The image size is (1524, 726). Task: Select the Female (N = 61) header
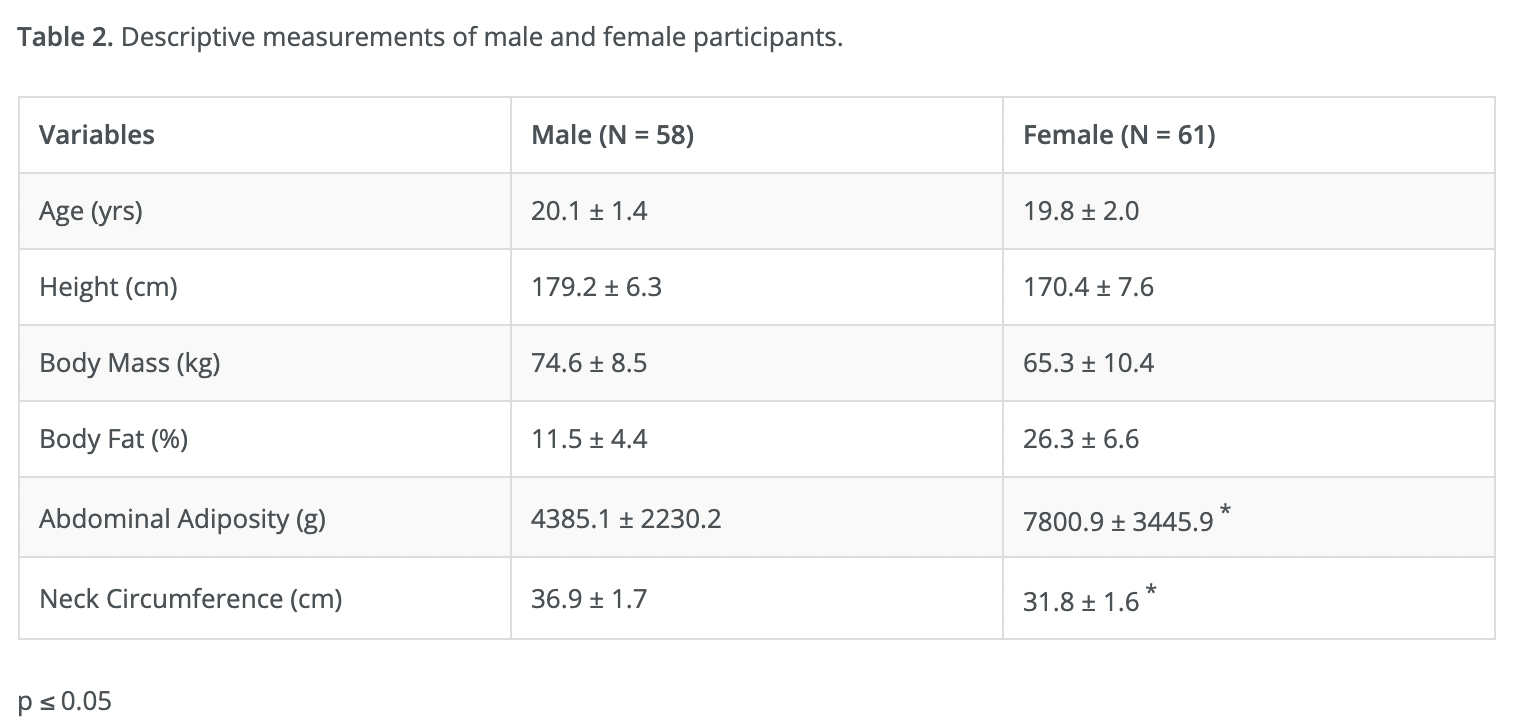(1119, 135)
